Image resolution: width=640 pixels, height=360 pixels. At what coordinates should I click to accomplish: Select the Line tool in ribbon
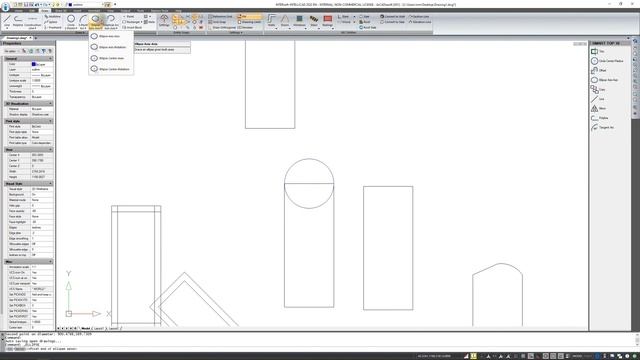pos(7,22)
